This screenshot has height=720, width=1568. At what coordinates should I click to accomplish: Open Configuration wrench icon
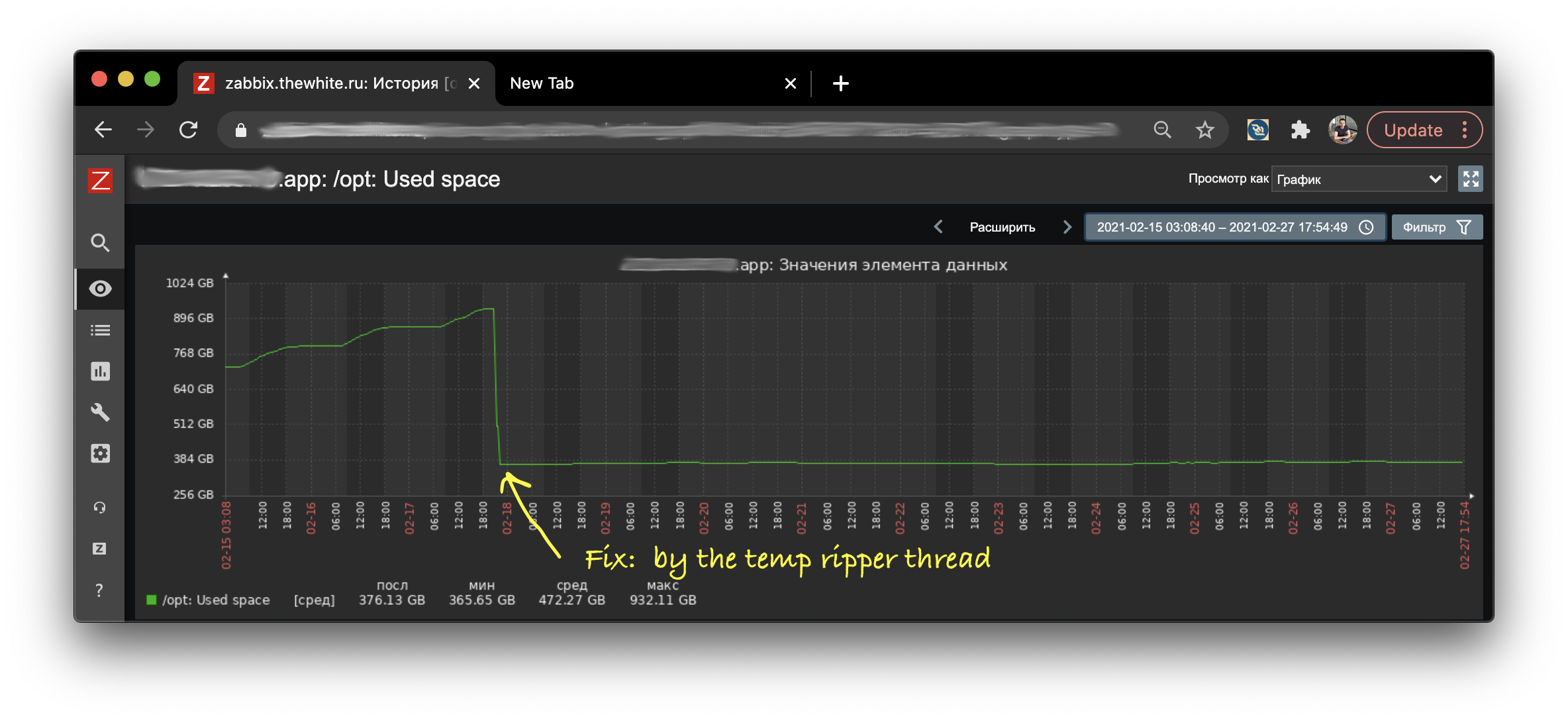[x=100, y=412]
